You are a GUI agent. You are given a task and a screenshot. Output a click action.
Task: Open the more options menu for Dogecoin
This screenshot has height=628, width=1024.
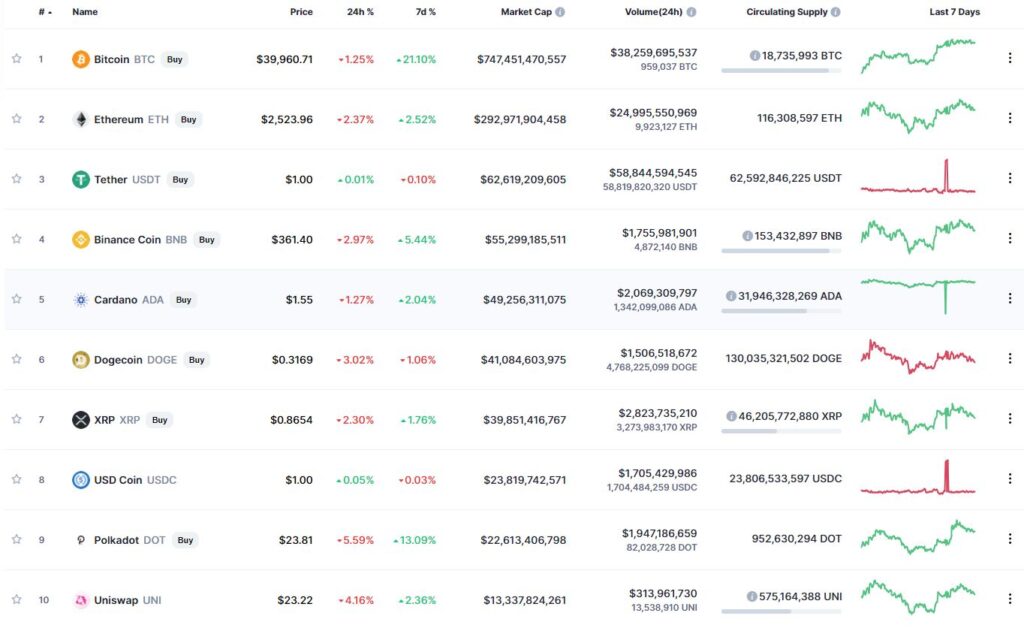(1010, 358)
